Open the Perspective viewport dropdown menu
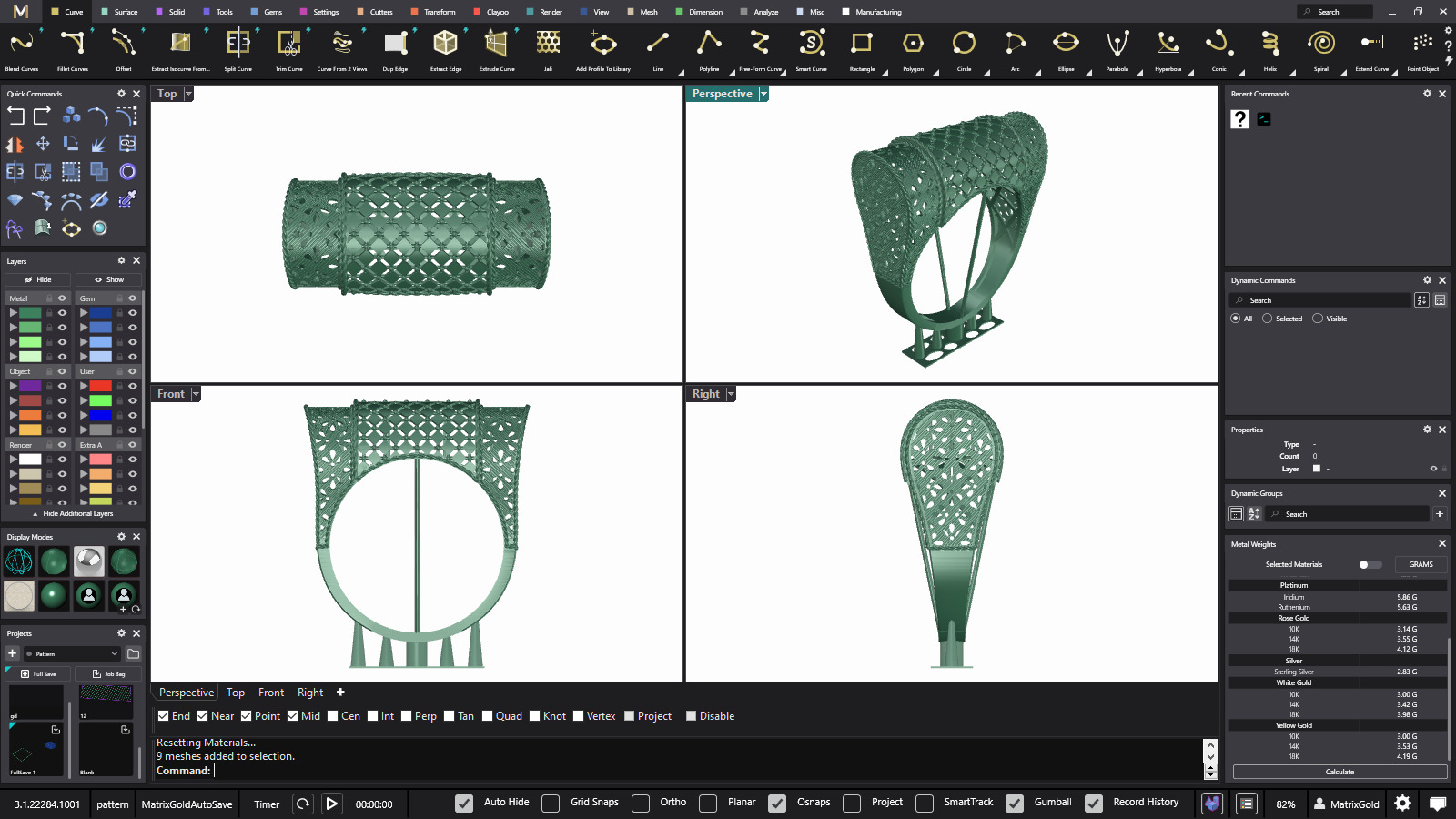This screenshot has width=1456, height=819. [x=763, y=94]
